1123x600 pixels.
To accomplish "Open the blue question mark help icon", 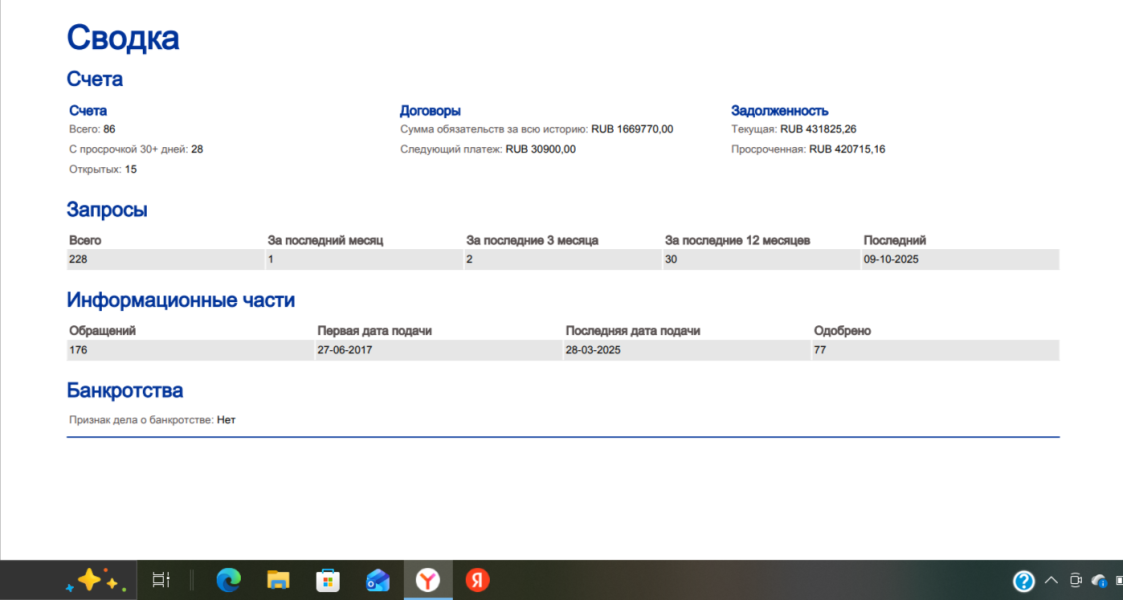I will pyautogui.click(x=1023, y=581).
